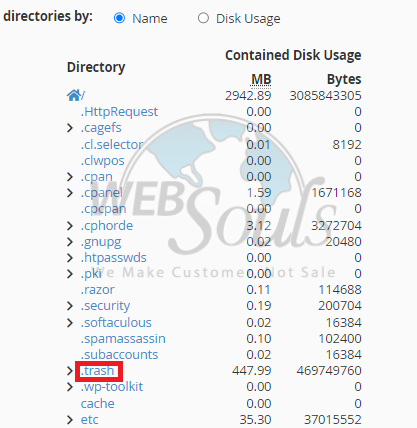Open the .HttpRequest directory link
This screenshot has height=428, width=417.
coord(119,112)
